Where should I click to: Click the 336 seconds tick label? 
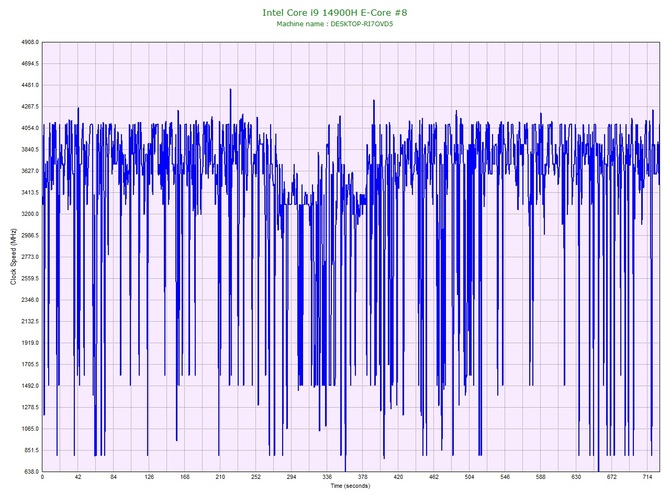point(327,477)
